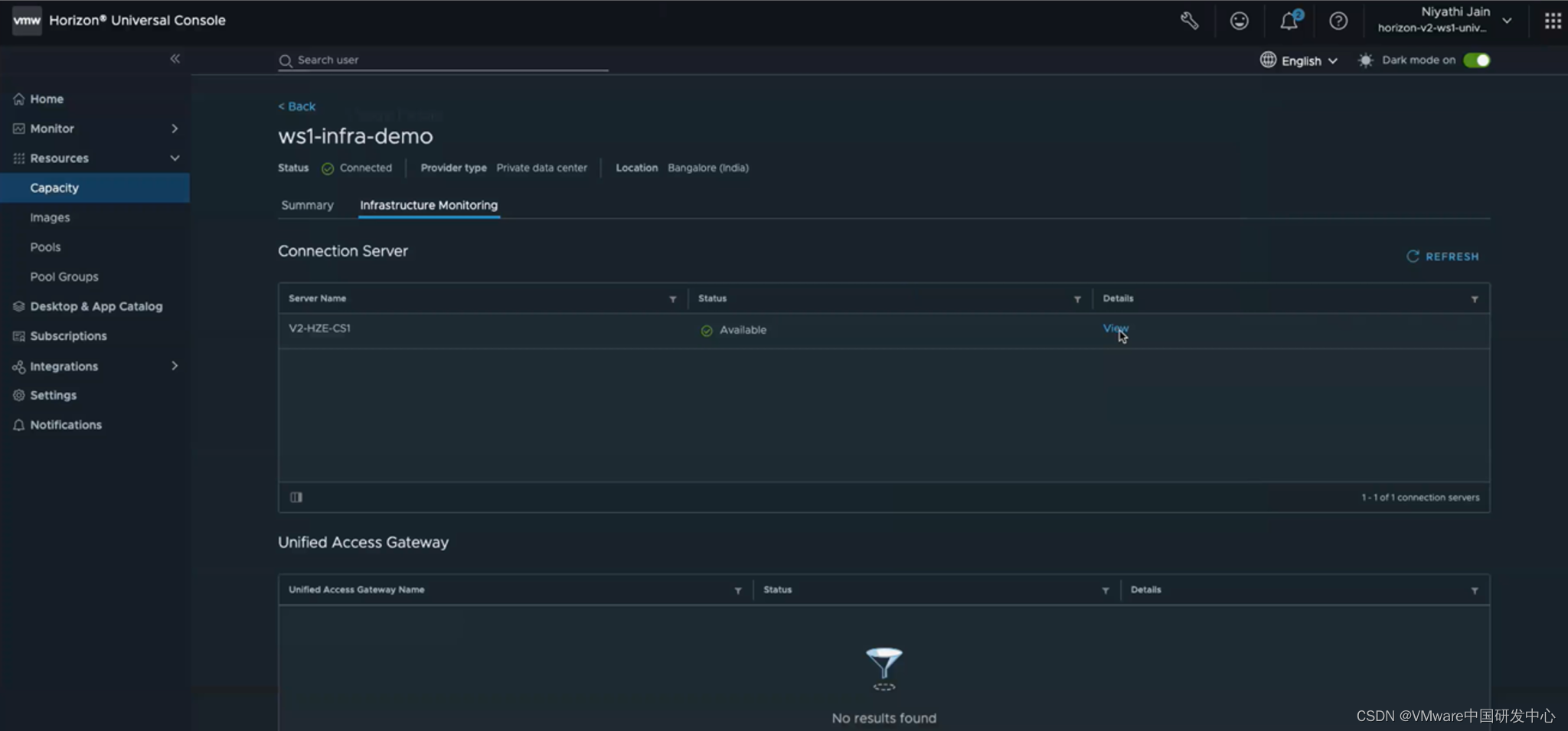Click the Home house icon
This screenshot has height=731, width=1568.
point(18,99)
